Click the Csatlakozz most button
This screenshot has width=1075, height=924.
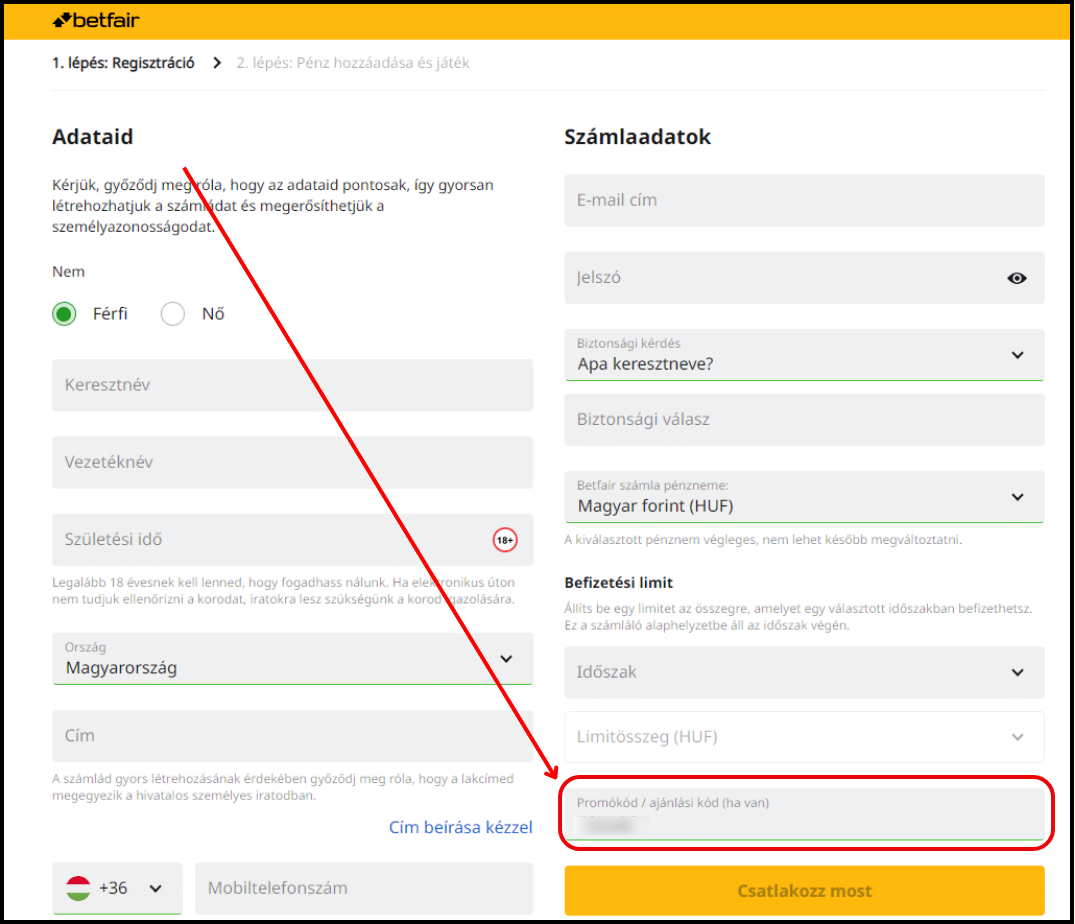pos(805,890)
